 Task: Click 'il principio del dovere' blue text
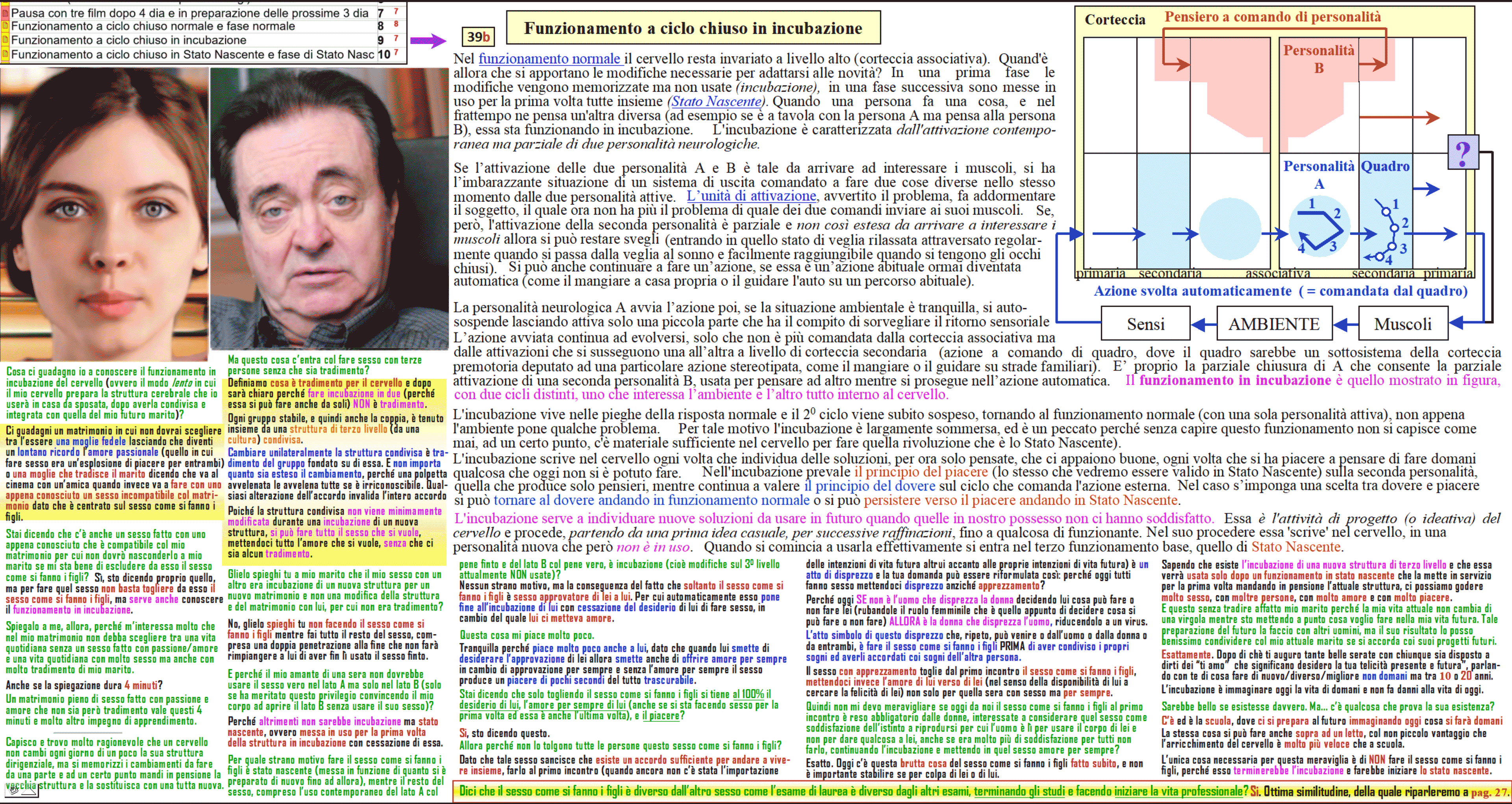[x=869, y=486]
